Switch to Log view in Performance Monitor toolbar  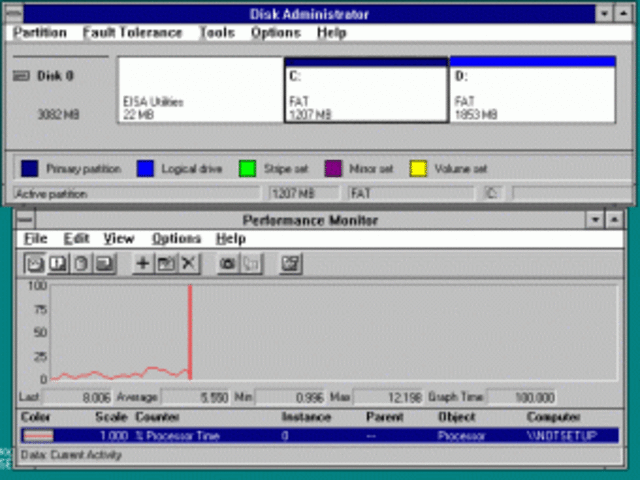pos(81,264)
